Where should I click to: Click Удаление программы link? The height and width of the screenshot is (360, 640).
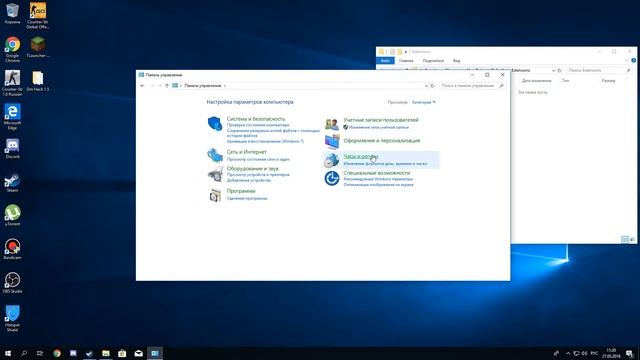pos(247,198)
